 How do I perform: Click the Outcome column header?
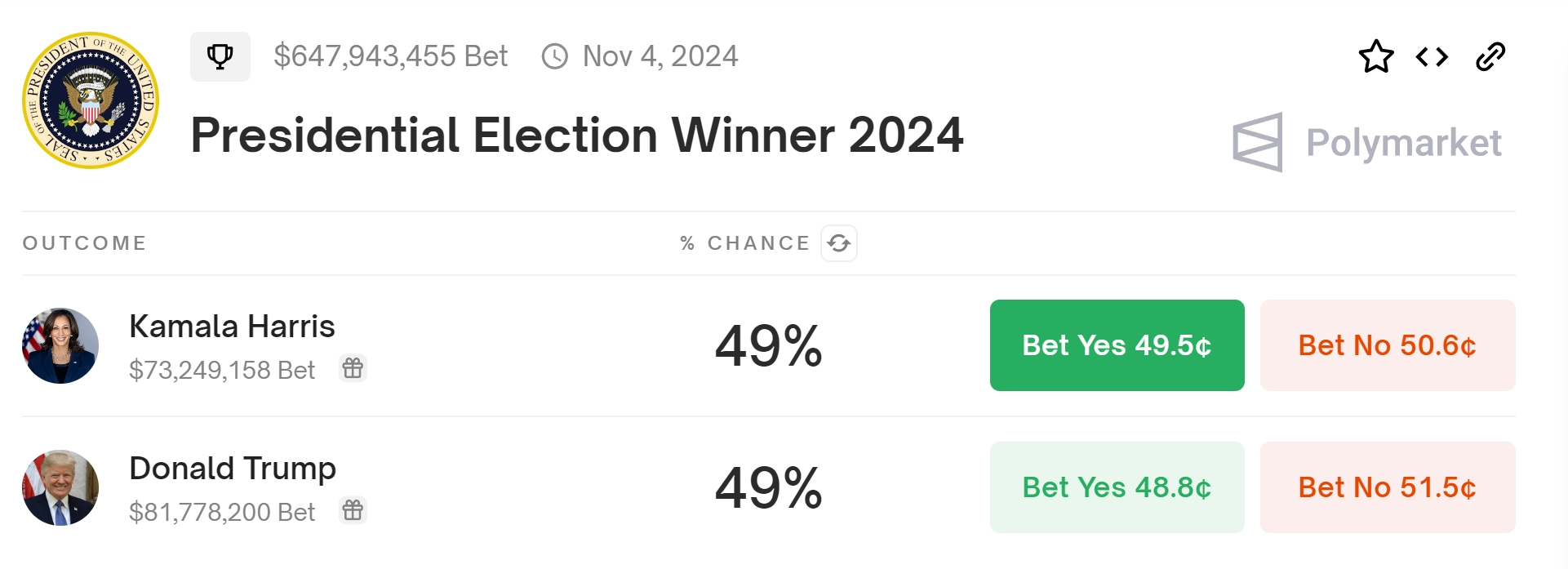click(84, 243)
